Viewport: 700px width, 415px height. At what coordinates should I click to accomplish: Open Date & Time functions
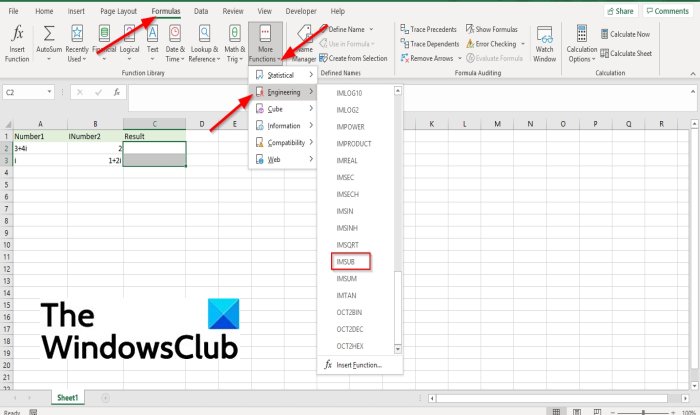(175, 44)
